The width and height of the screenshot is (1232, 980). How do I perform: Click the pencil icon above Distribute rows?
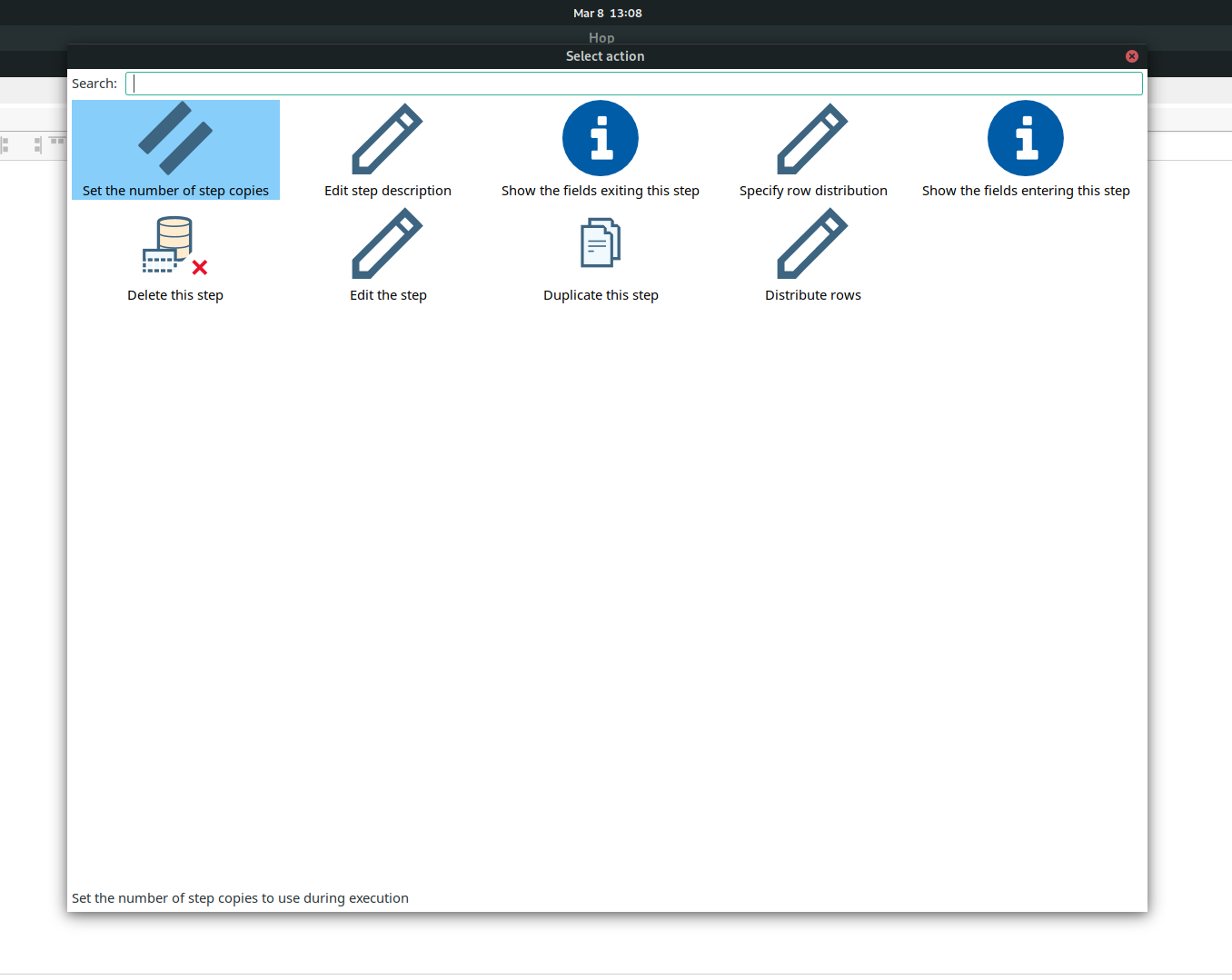tap(813, 243)
